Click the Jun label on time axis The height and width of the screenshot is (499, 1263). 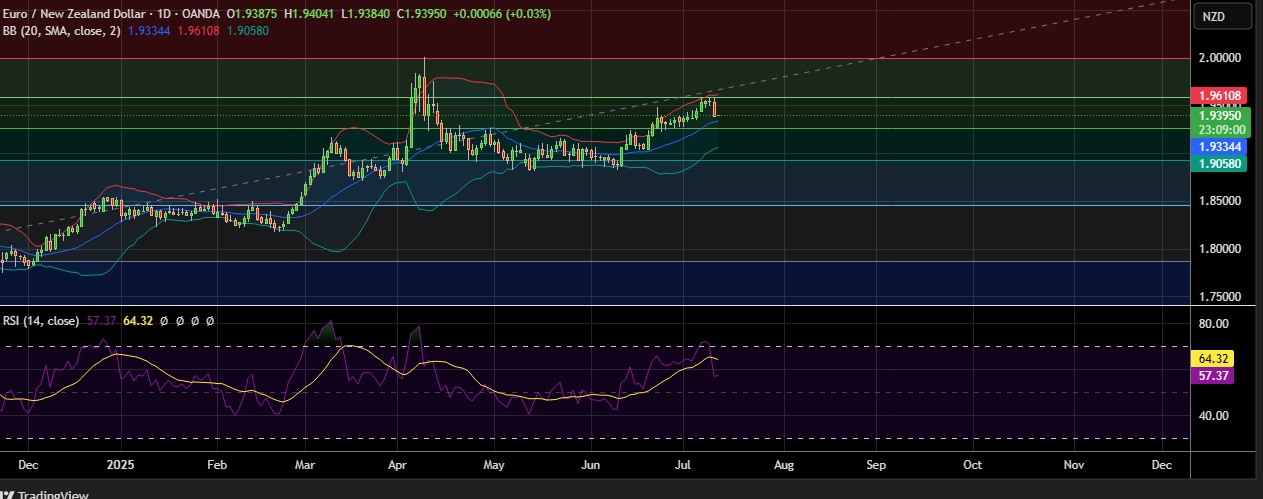click(x=591, y=465)
